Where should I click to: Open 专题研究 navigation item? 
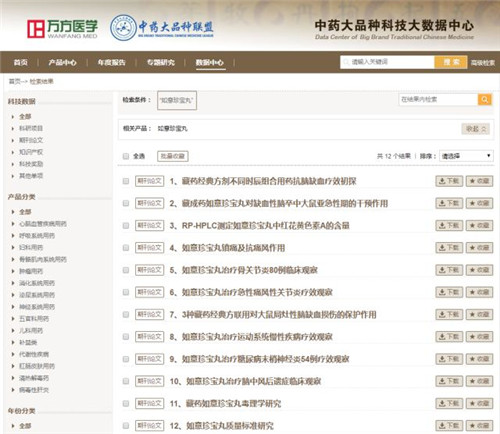click(161, 62)
